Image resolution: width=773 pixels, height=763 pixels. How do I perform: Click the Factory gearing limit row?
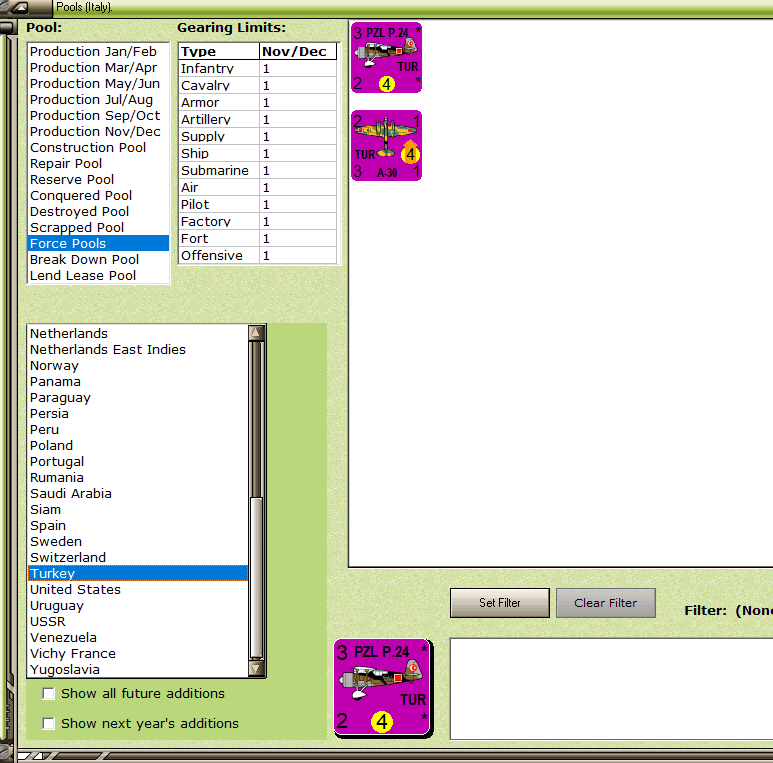tap(258, 222)
